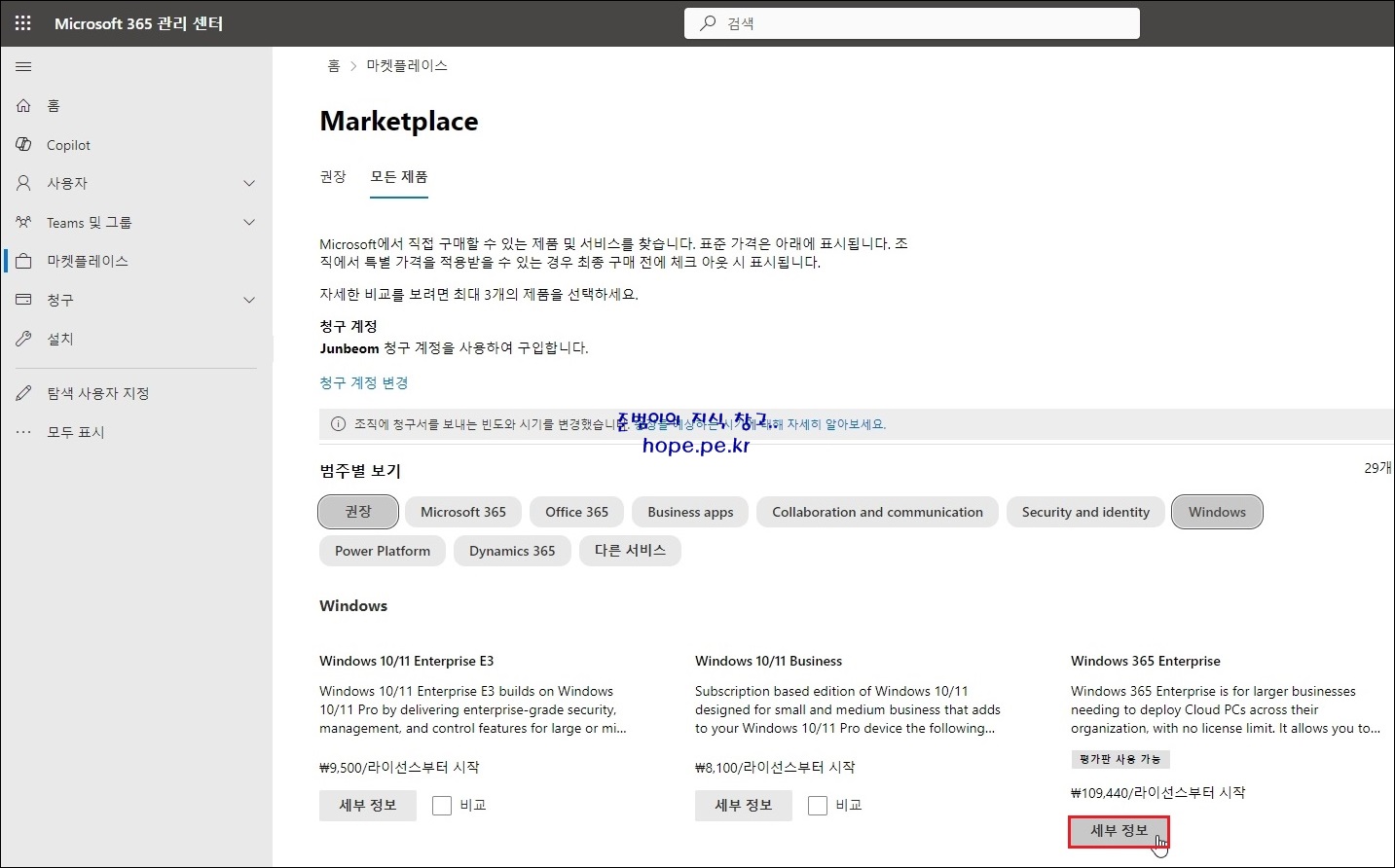Collapse the navigation hamburger menu
This screenshot has width=1395, height=868.
23,66
